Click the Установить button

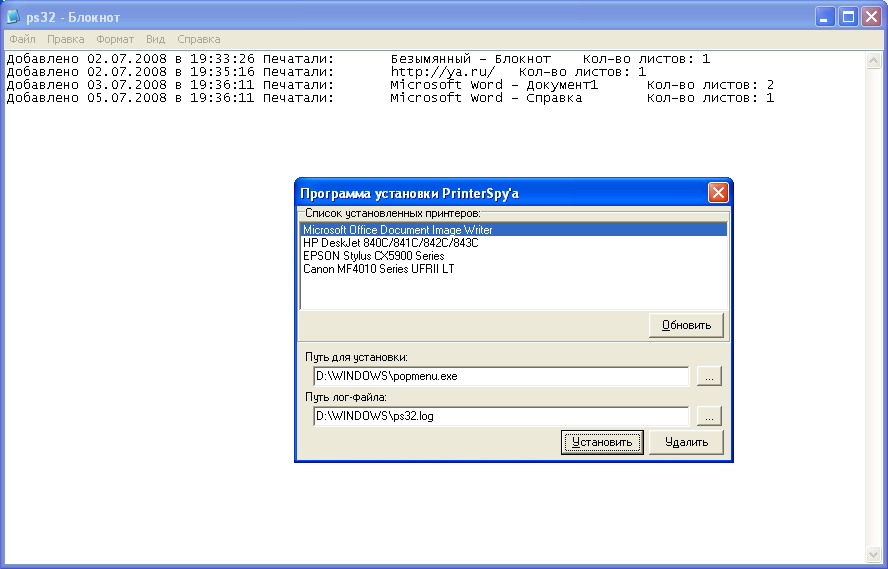tap(601, 442)
